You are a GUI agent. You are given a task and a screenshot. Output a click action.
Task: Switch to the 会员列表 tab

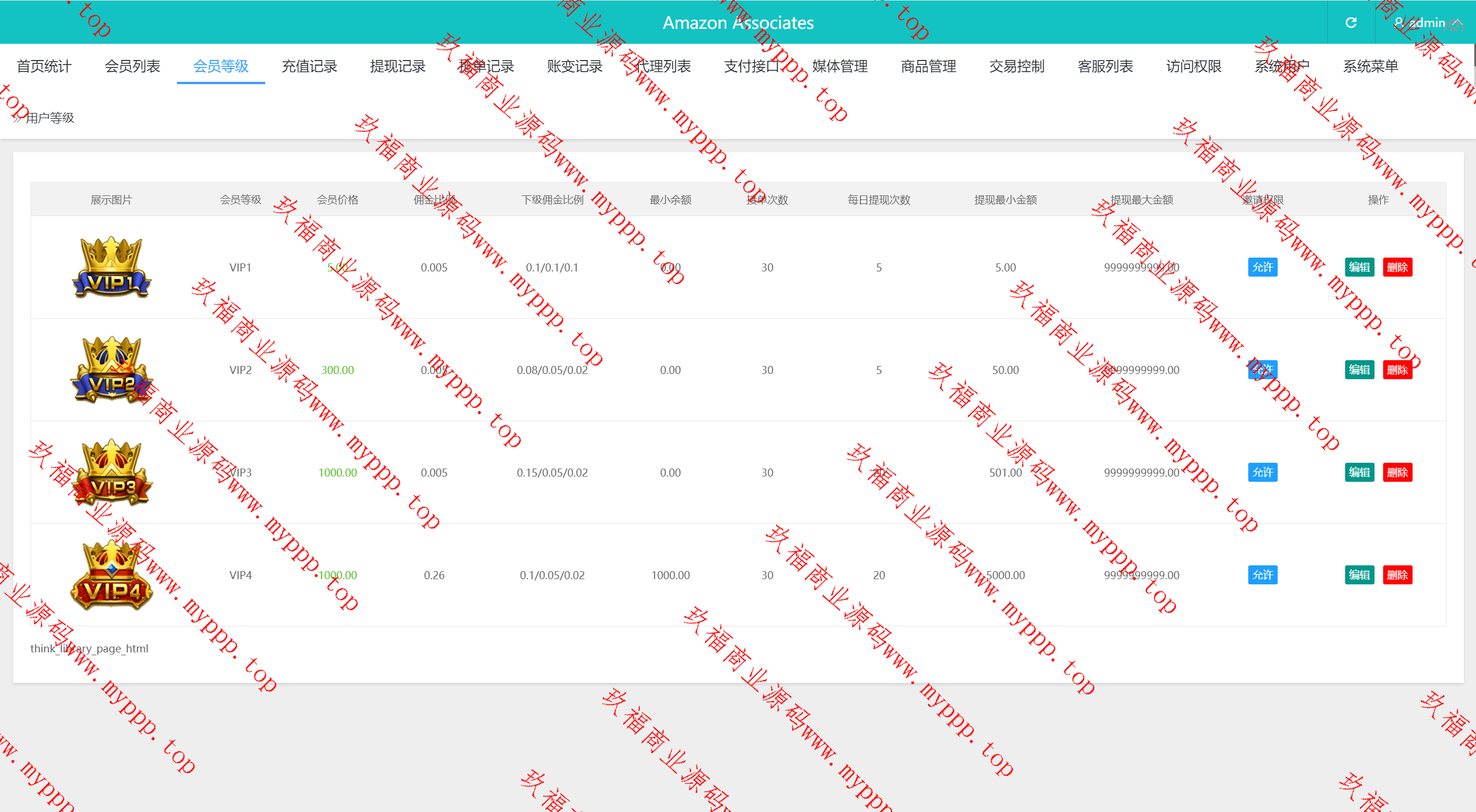click(133, 66)
